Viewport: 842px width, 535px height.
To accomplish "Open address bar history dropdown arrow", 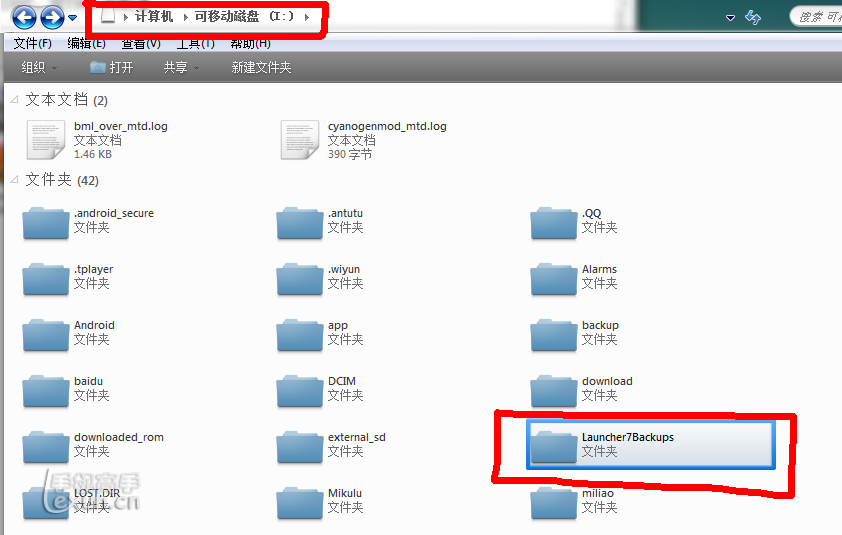I will pos(730,18).
